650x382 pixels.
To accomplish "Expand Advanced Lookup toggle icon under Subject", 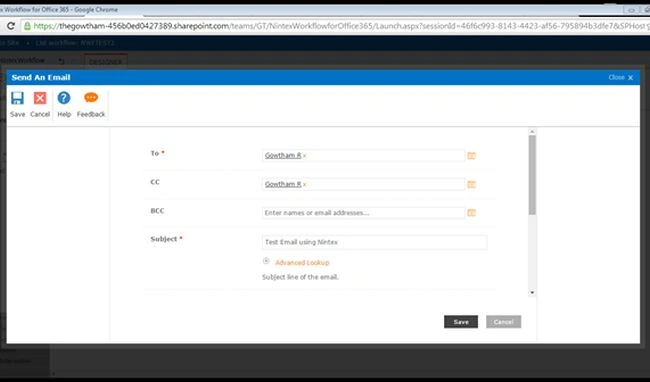I will (266, 261).
